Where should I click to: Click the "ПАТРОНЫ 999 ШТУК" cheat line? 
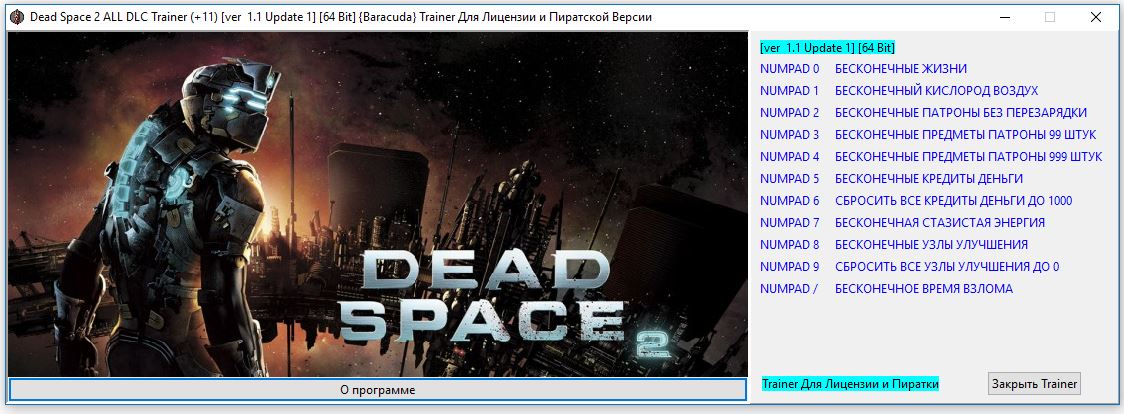[968, 156]
